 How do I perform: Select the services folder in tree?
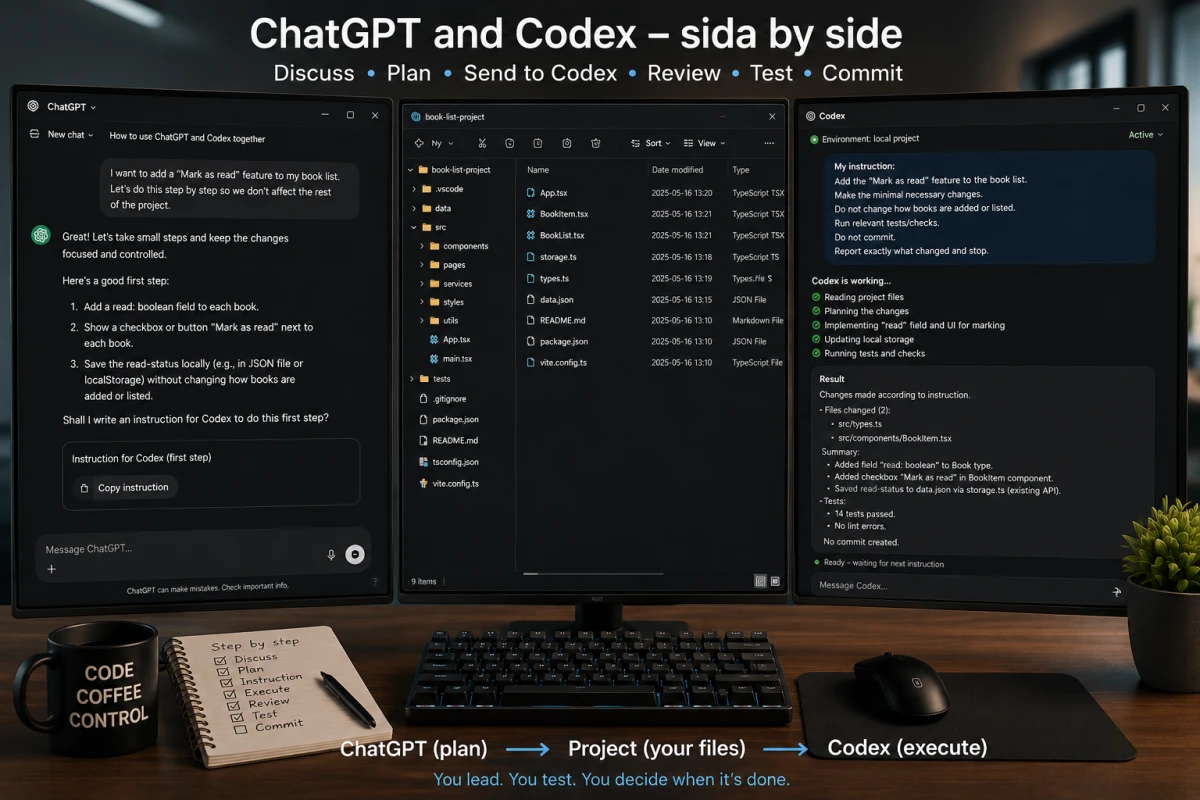coord(450,284)
